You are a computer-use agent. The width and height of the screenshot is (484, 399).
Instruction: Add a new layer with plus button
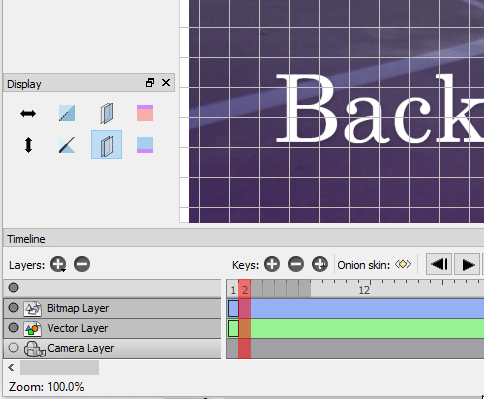58,264
